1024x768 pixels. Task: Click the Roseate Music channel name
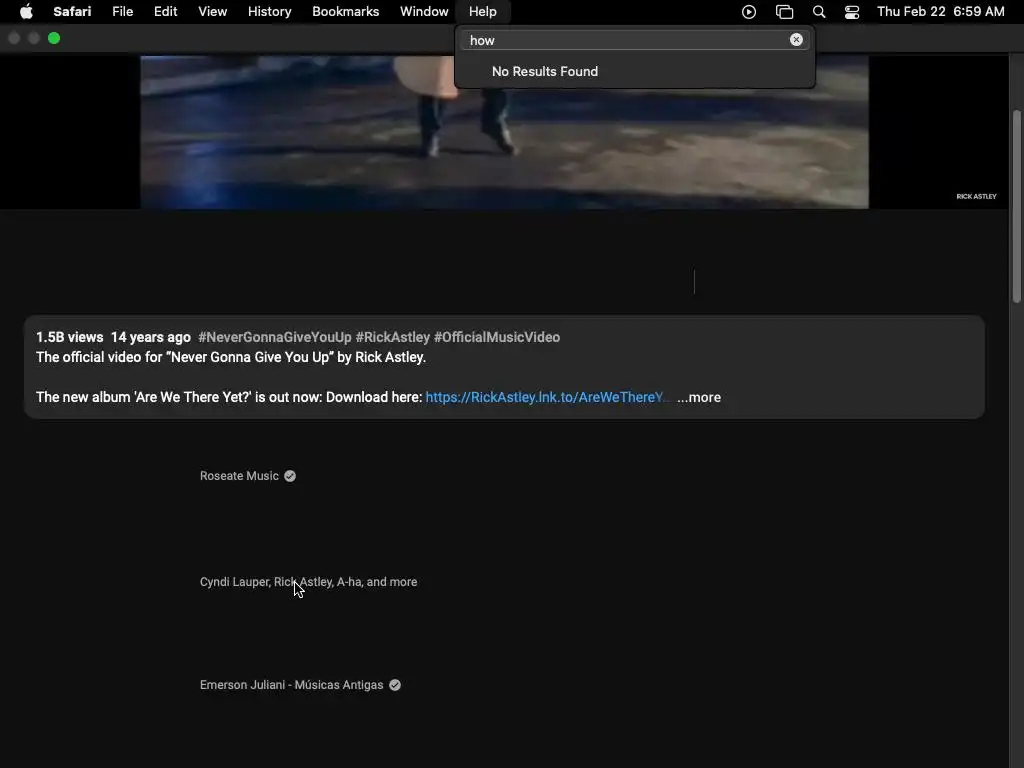[239, 476]
